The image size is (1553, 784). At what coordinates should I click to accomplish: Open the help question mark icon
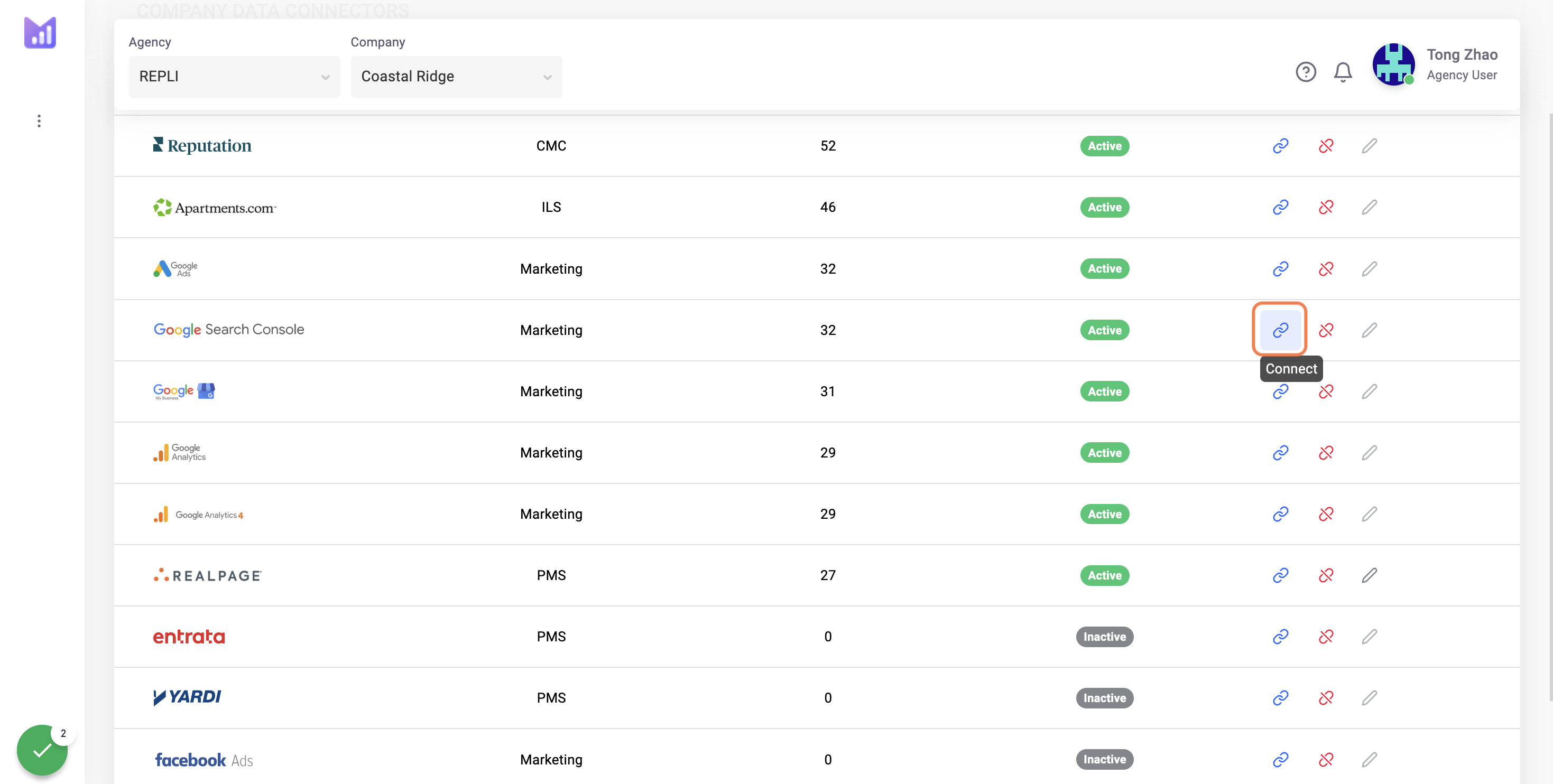click(x=1306, y=72)
